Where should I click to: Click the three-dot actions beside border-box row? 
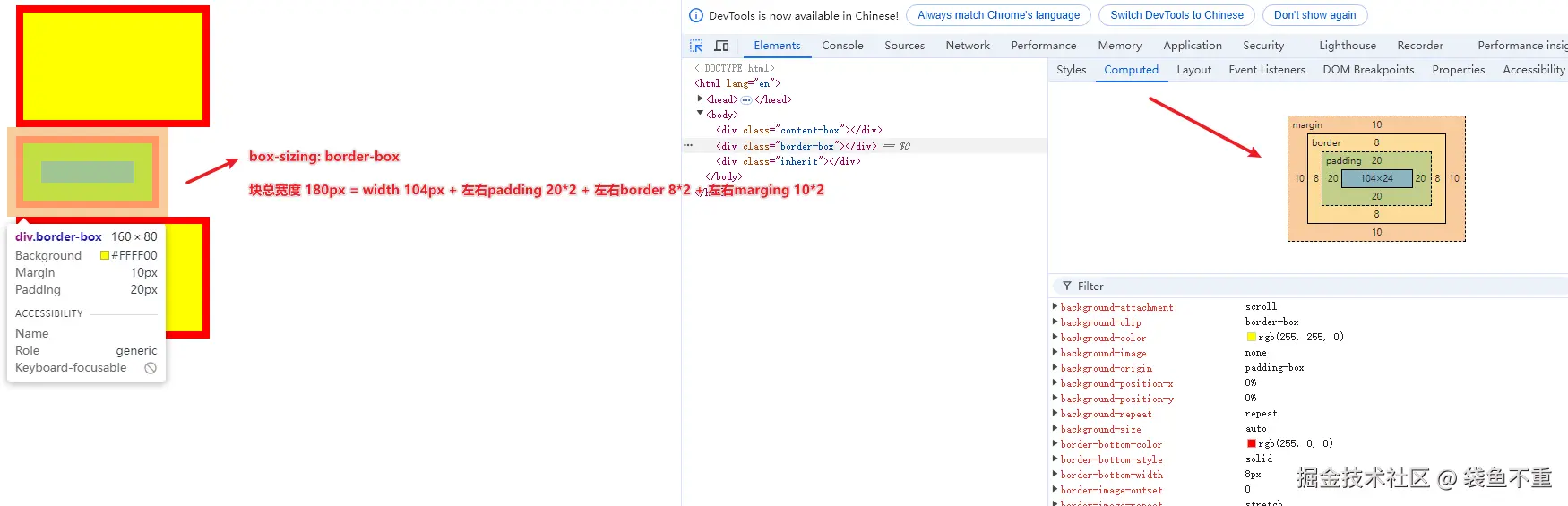pos(688,145)
